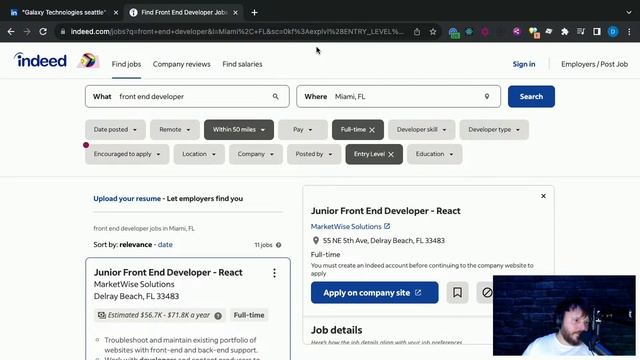Toggle the browser side panel icon

point(597,31)
